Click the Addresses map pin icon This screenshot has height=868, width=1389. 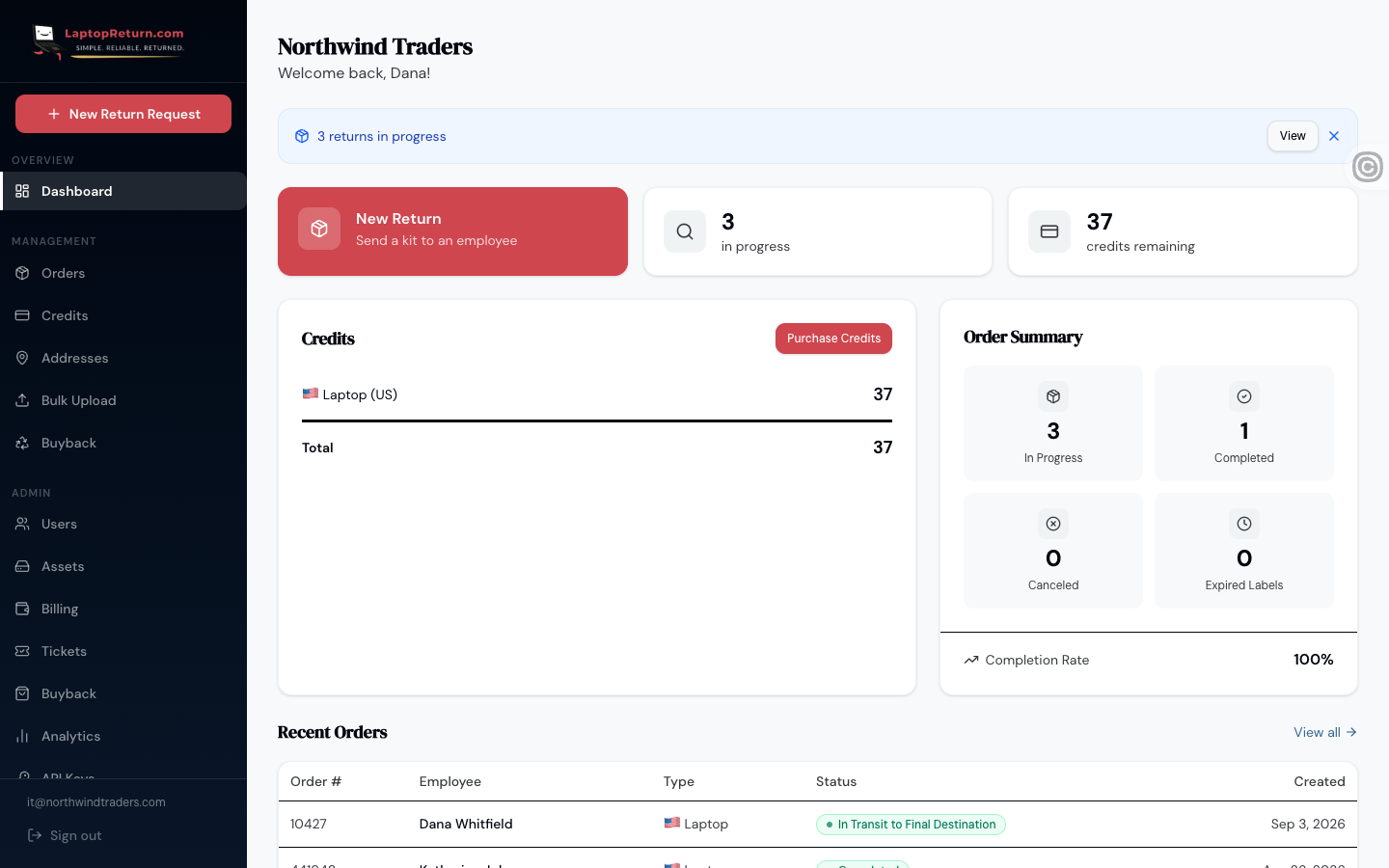(x=22, y=358)
